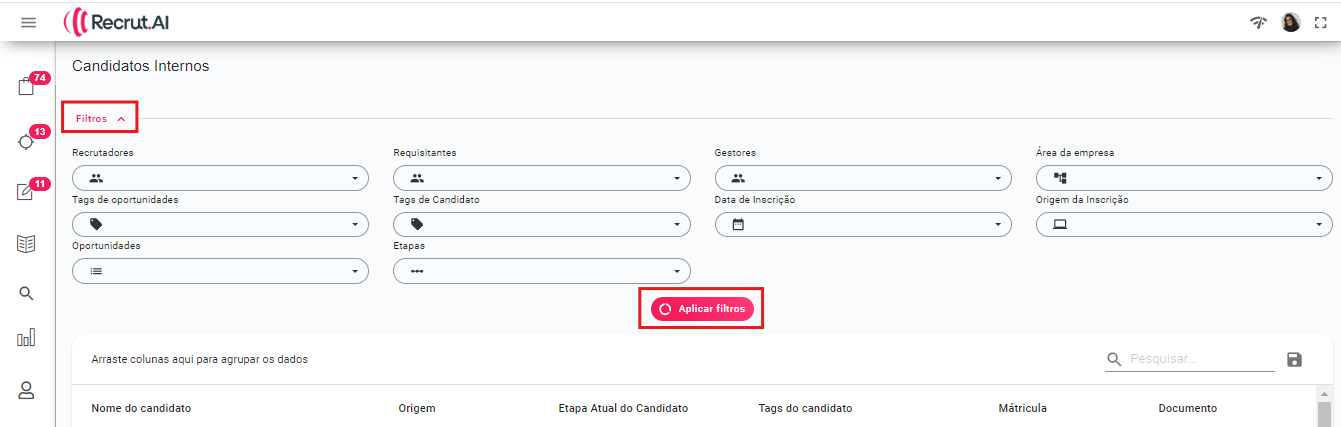Open the hamburger navigation menu
This screenshot has width=1341, height=427.
click(28, 22)
